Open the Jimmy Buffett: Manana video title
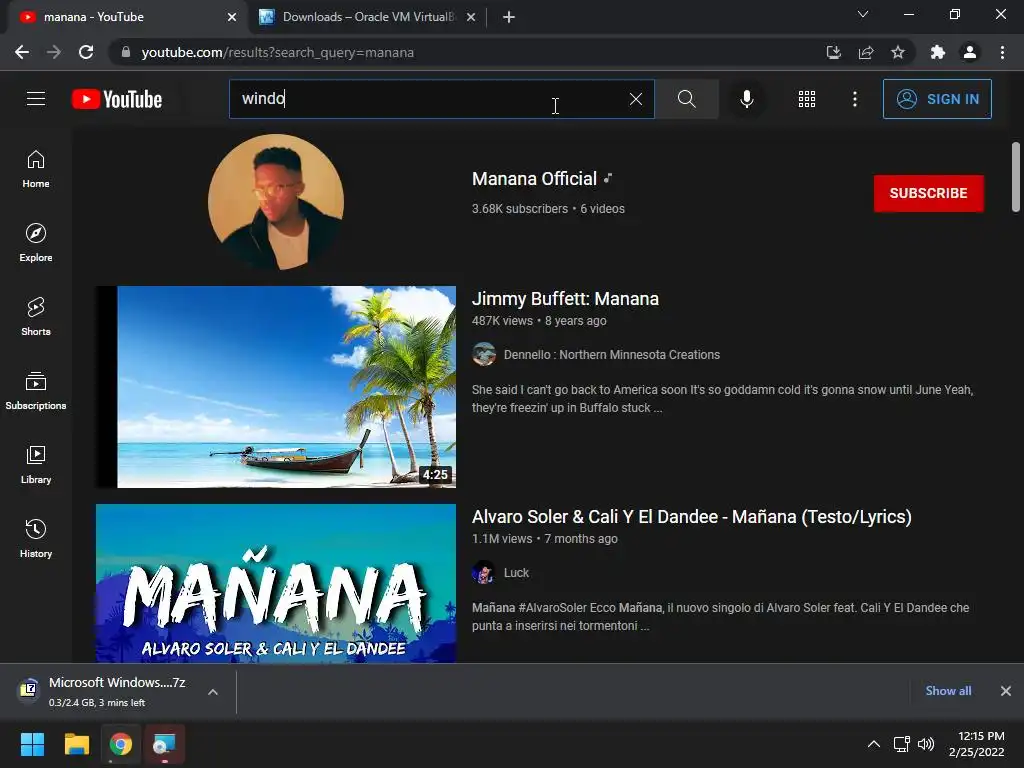 [x=565, y=299]
